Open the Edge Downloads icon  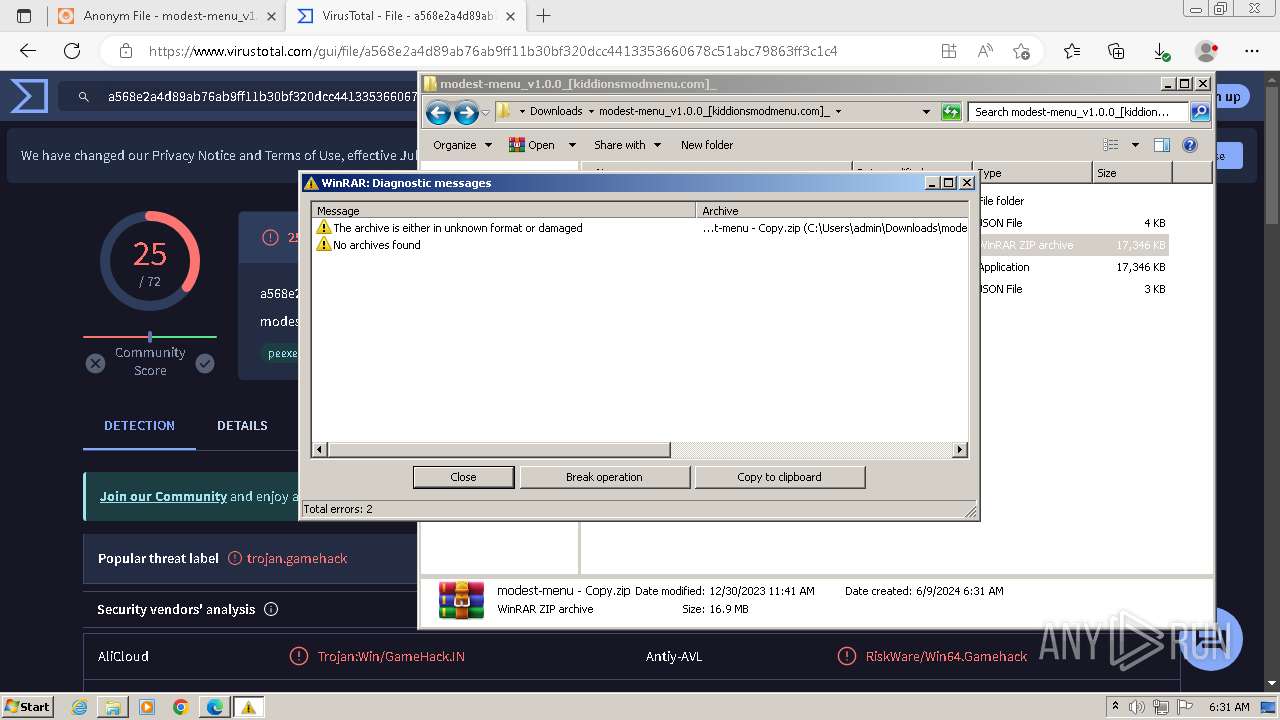click(1161, 51)
